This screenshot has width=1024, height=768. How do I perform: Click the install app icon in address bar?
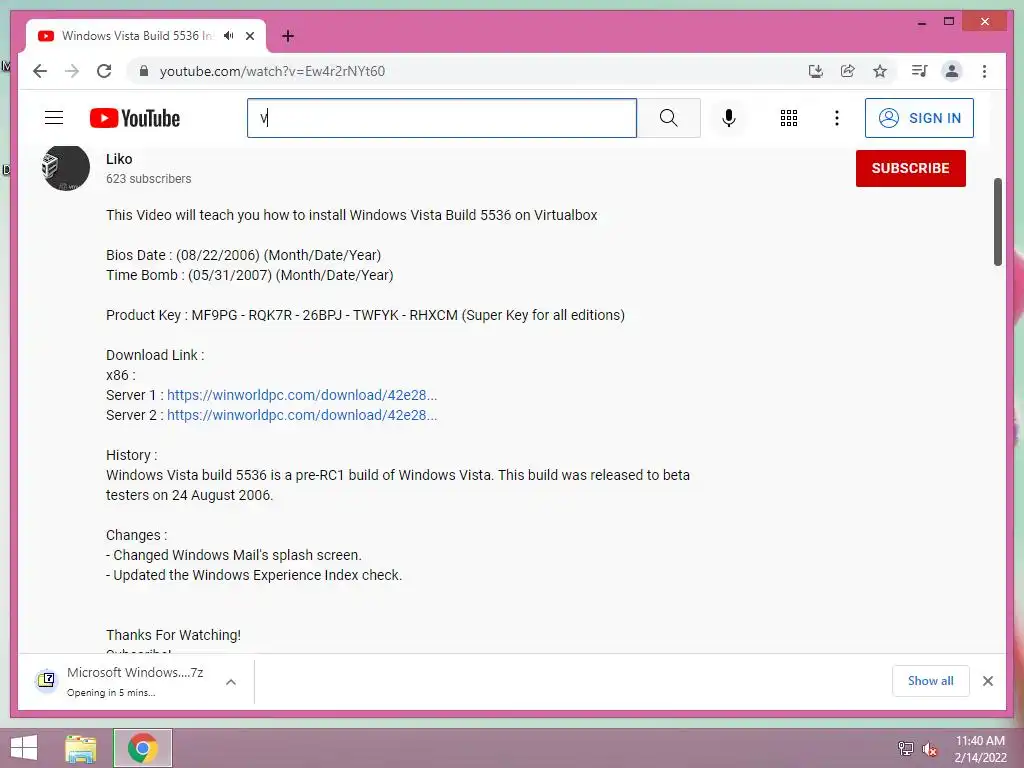[816, 71]
